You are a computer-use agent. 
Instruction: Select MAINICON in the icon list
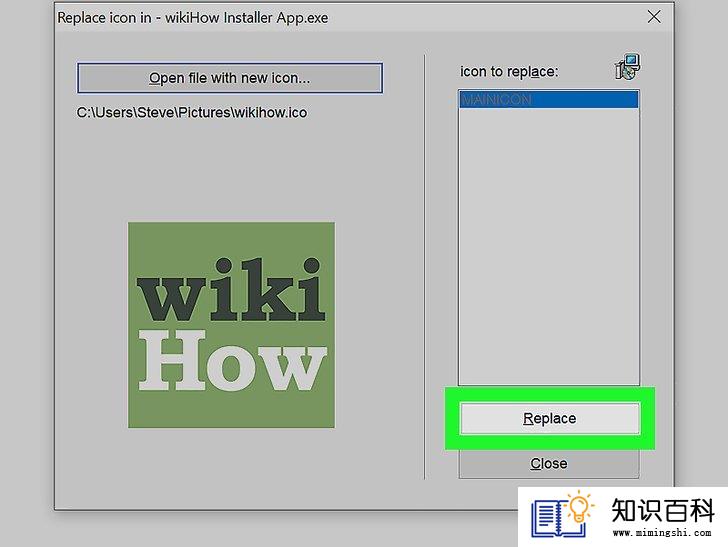(549, 100)
